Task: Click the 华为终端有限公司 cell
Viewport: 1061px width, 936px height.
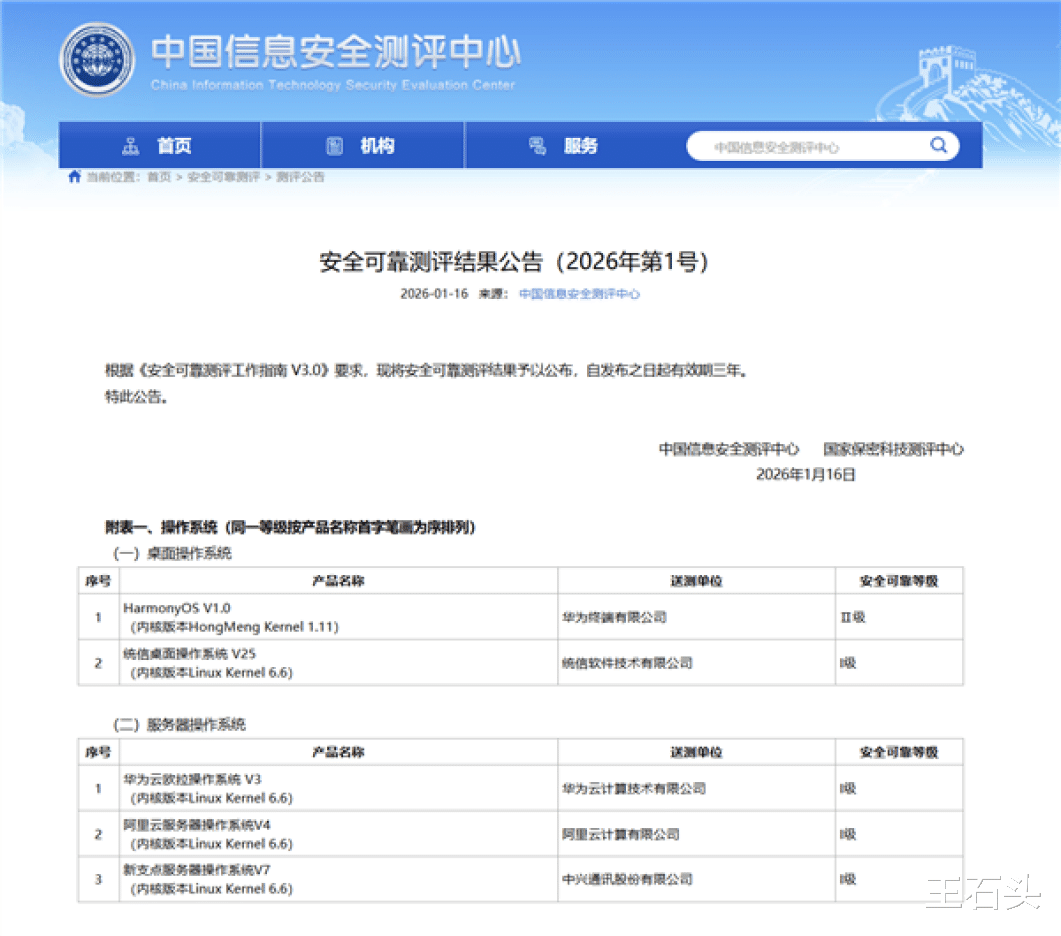Action: (696, 617)
